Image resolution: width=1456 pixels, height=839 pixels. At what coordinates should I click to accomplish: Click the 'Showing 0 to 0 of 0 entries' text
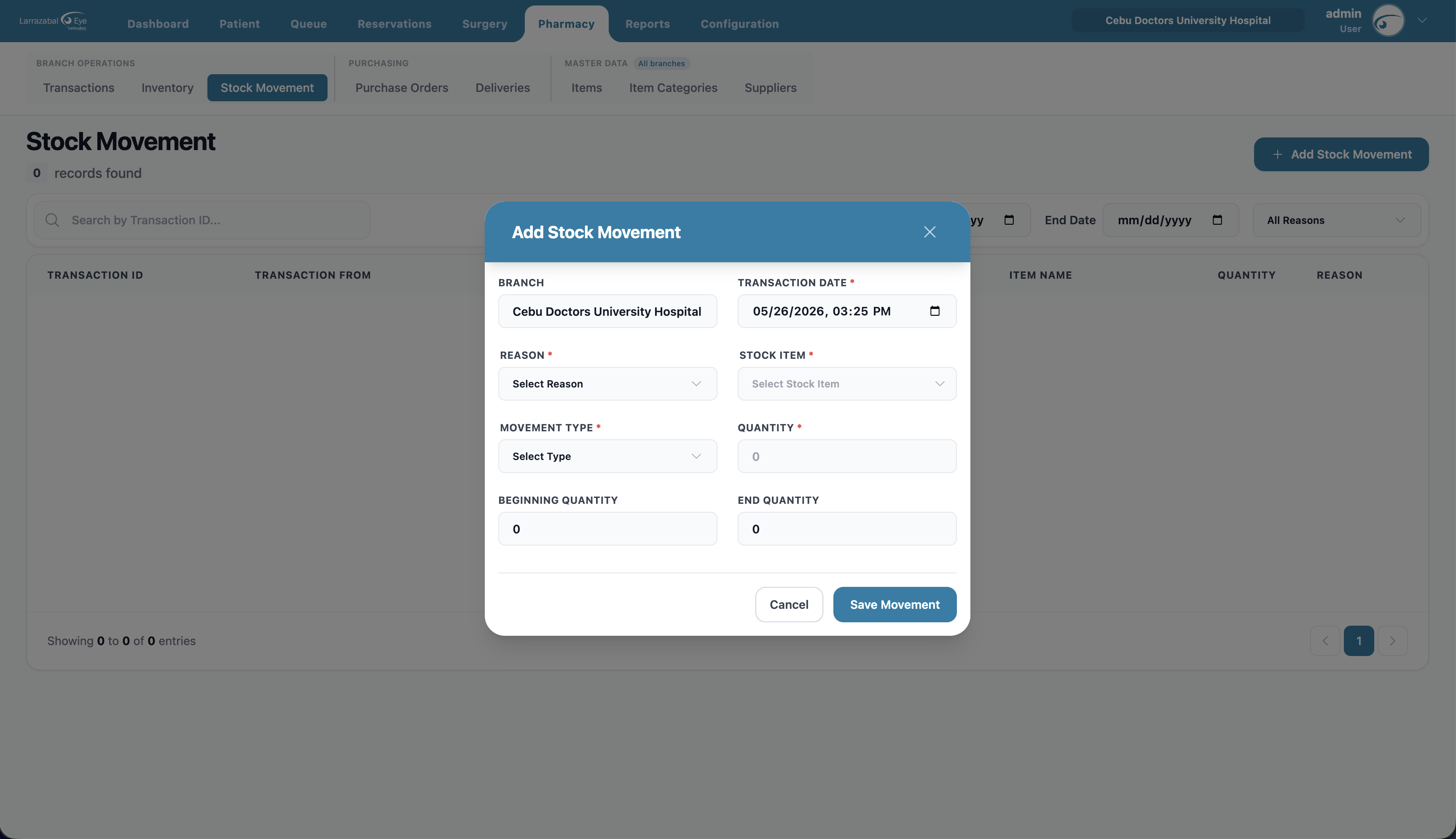coord(121,641)
